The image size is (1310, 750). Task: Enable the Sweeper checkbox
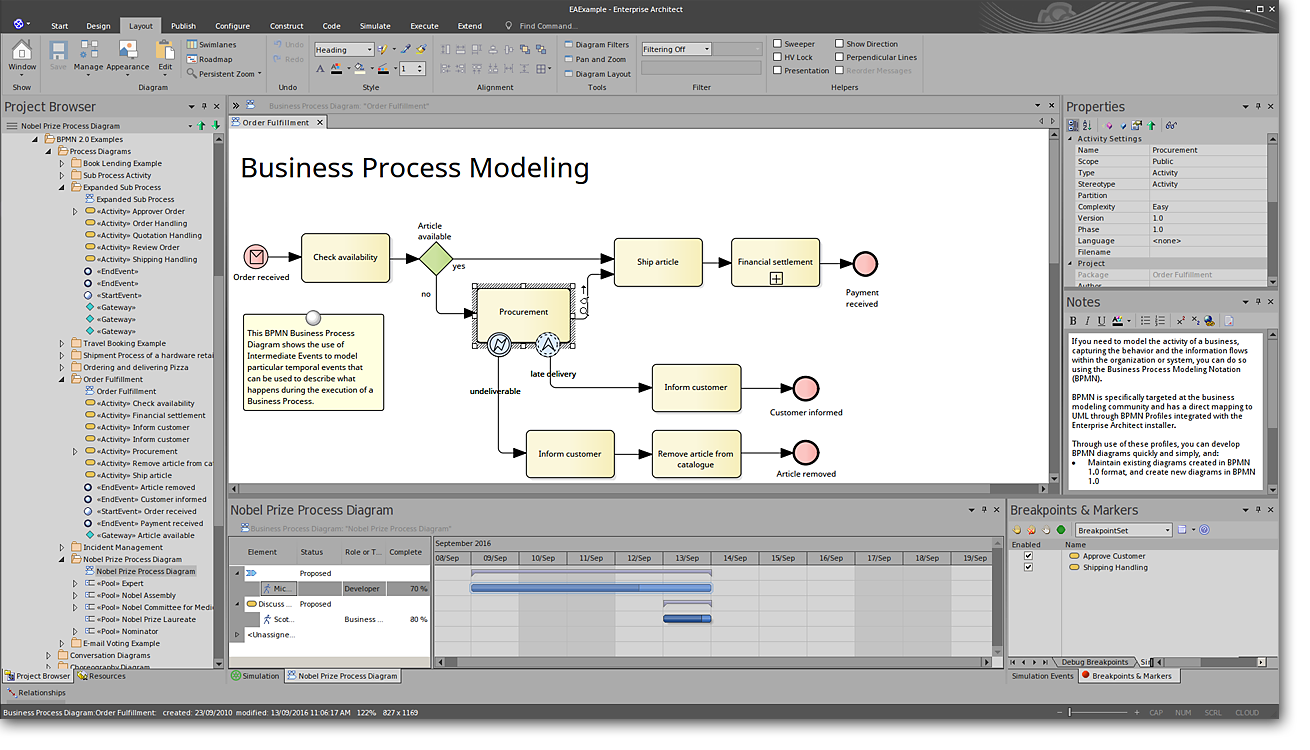tap(777, 44)
